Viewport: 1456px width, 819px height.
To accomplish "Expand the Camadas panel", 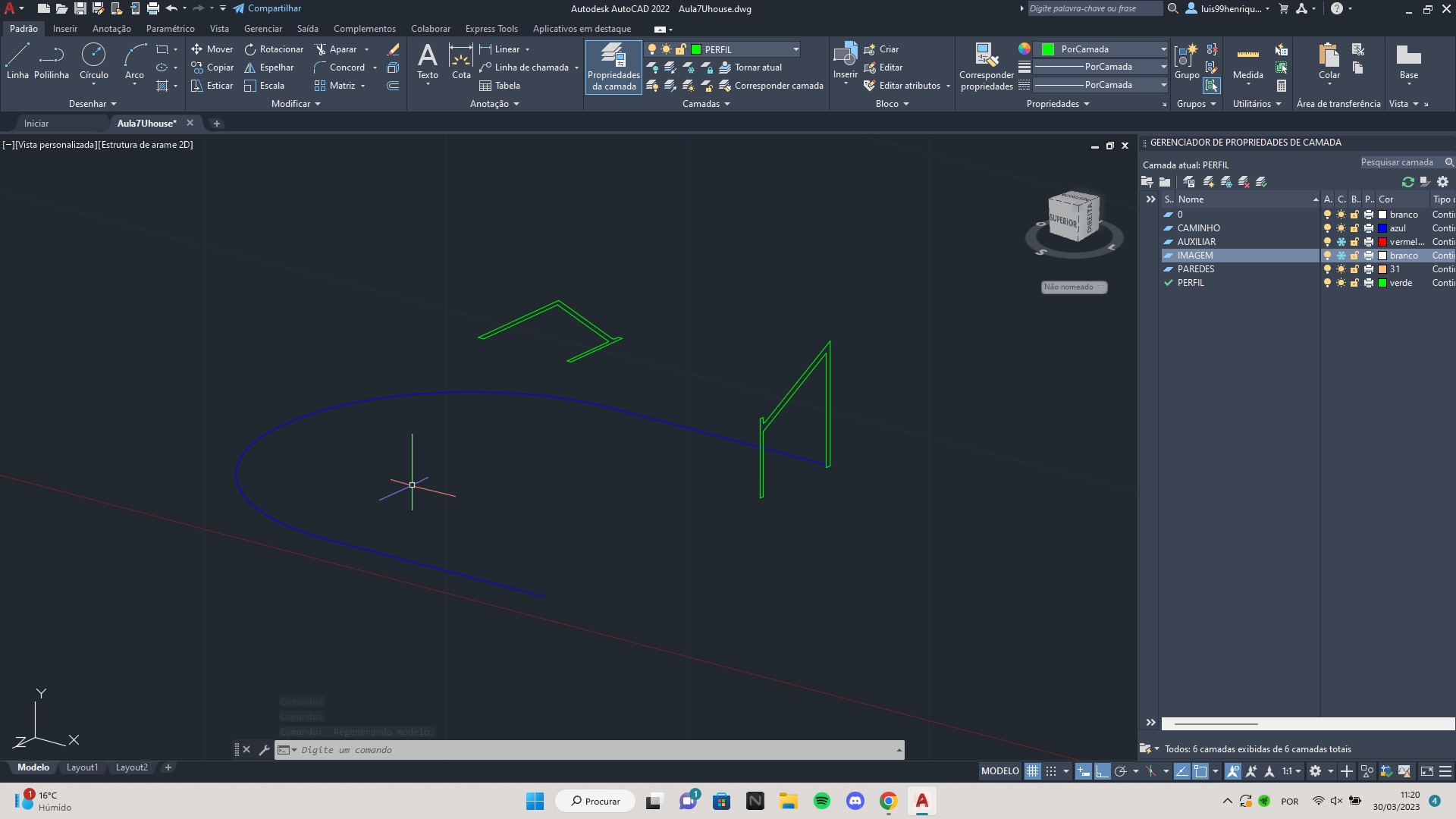I will tap(706, 104).
